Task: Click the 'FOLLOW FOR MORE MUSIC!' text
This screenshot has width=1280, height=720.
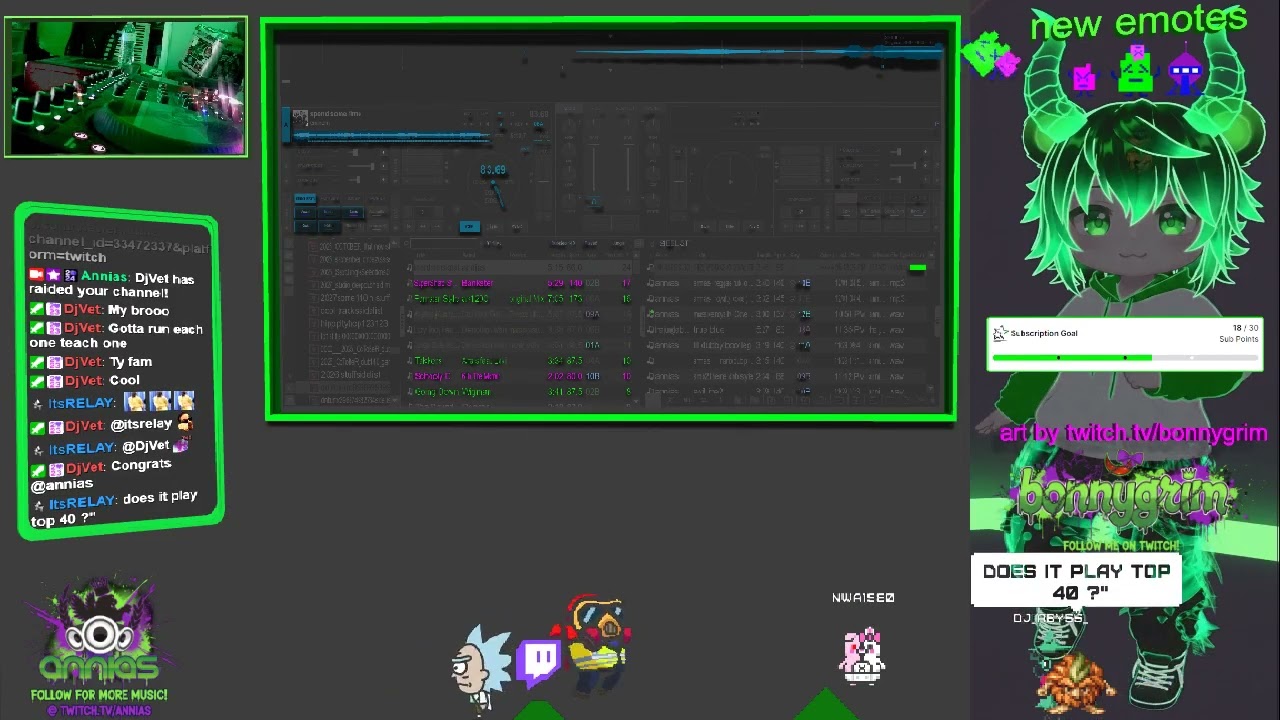Action: pos(99,695)
